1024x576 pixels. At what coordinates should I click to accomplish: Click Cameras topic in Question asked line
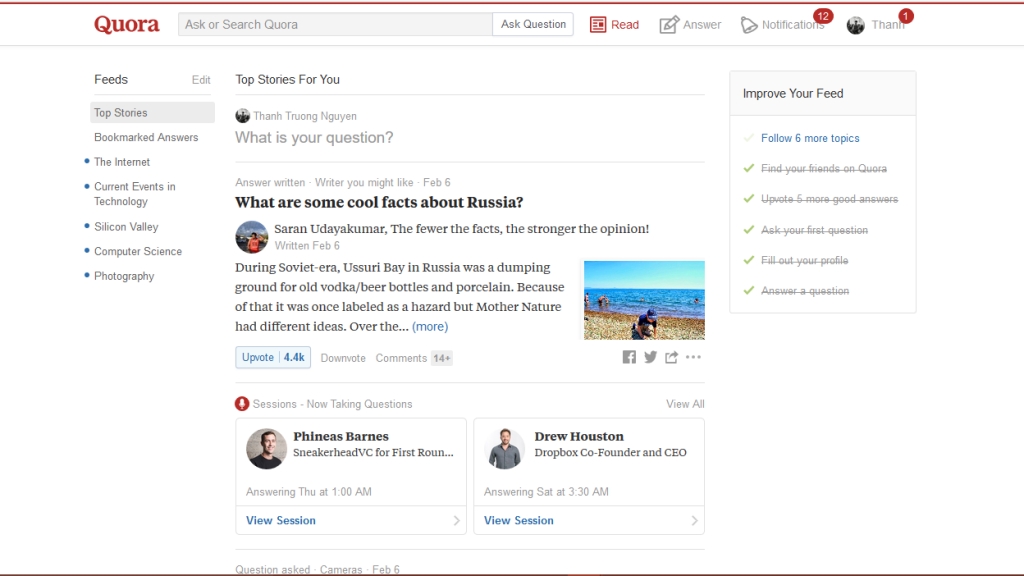click(341, 569)
